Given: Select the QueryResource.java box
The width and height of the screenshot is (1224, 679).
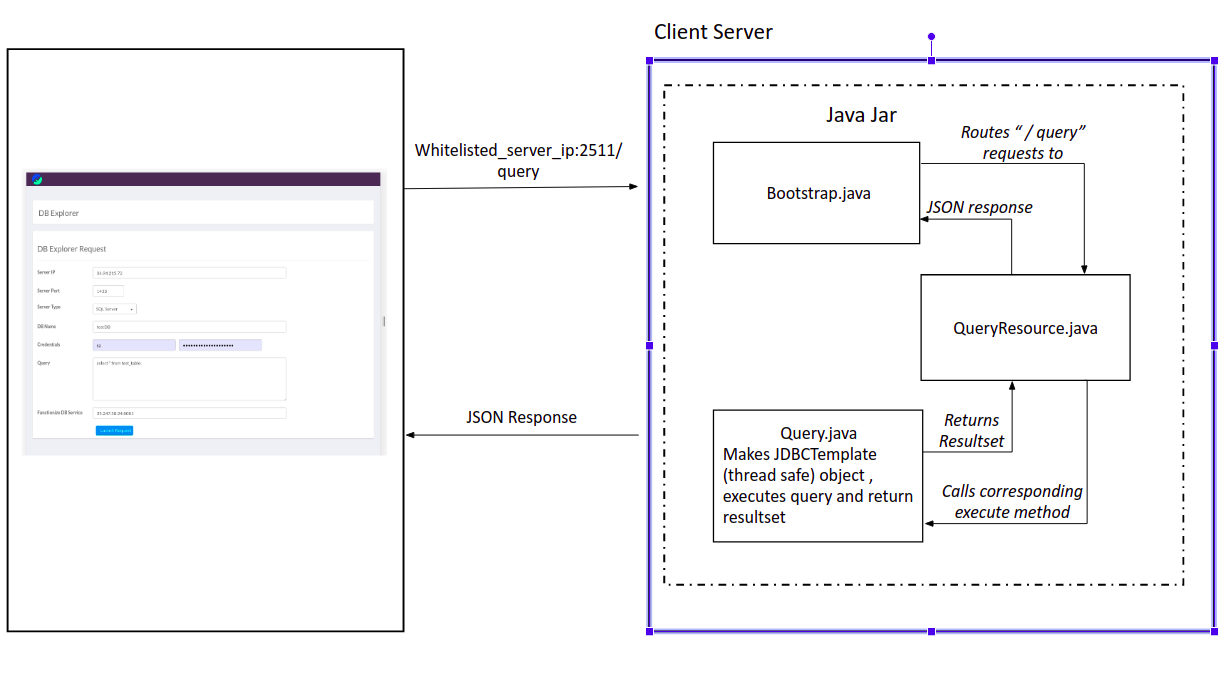Looking at the screenshot, I should coord(1025,328).
